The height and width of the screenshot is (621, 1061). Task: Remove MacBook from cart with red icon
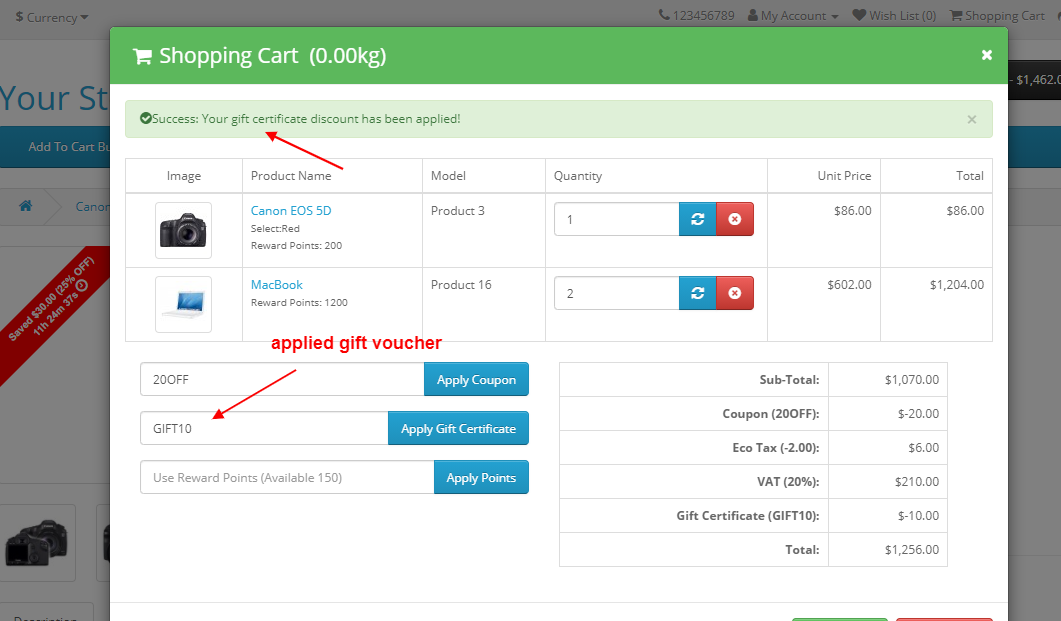tap(735, 292)
